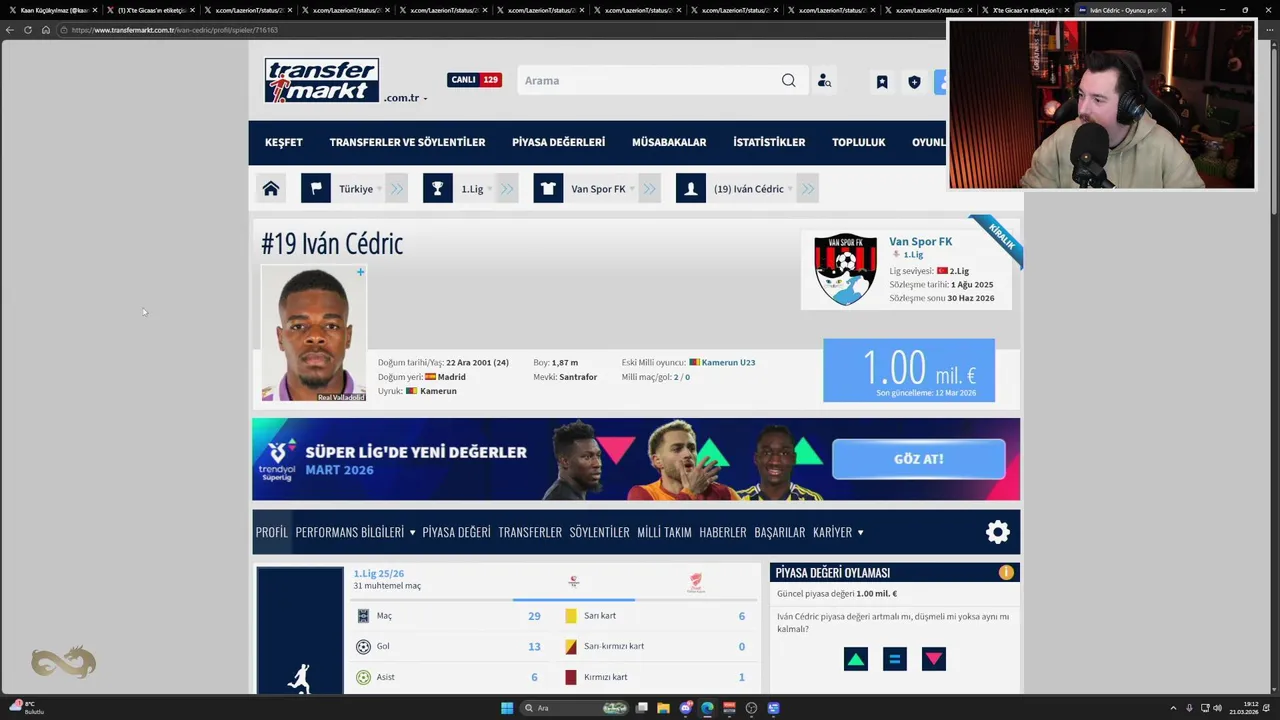Open the 1.Lig link under club name
The height and width of the screenshot is (720, 1280).
pyautogui.click(x=913, y=255)
